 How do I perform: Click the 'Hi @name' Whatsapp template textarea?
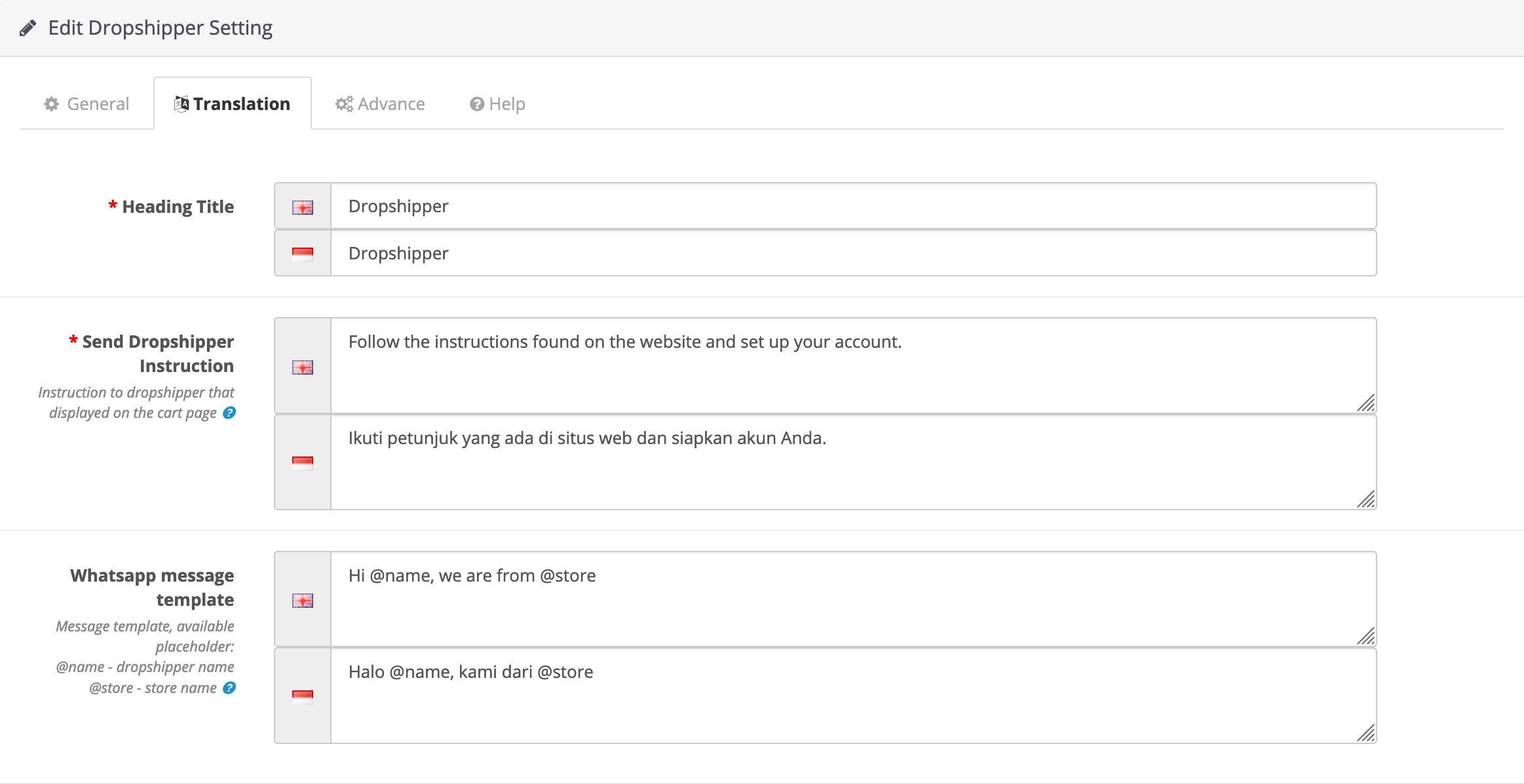[x=852, y=599]
